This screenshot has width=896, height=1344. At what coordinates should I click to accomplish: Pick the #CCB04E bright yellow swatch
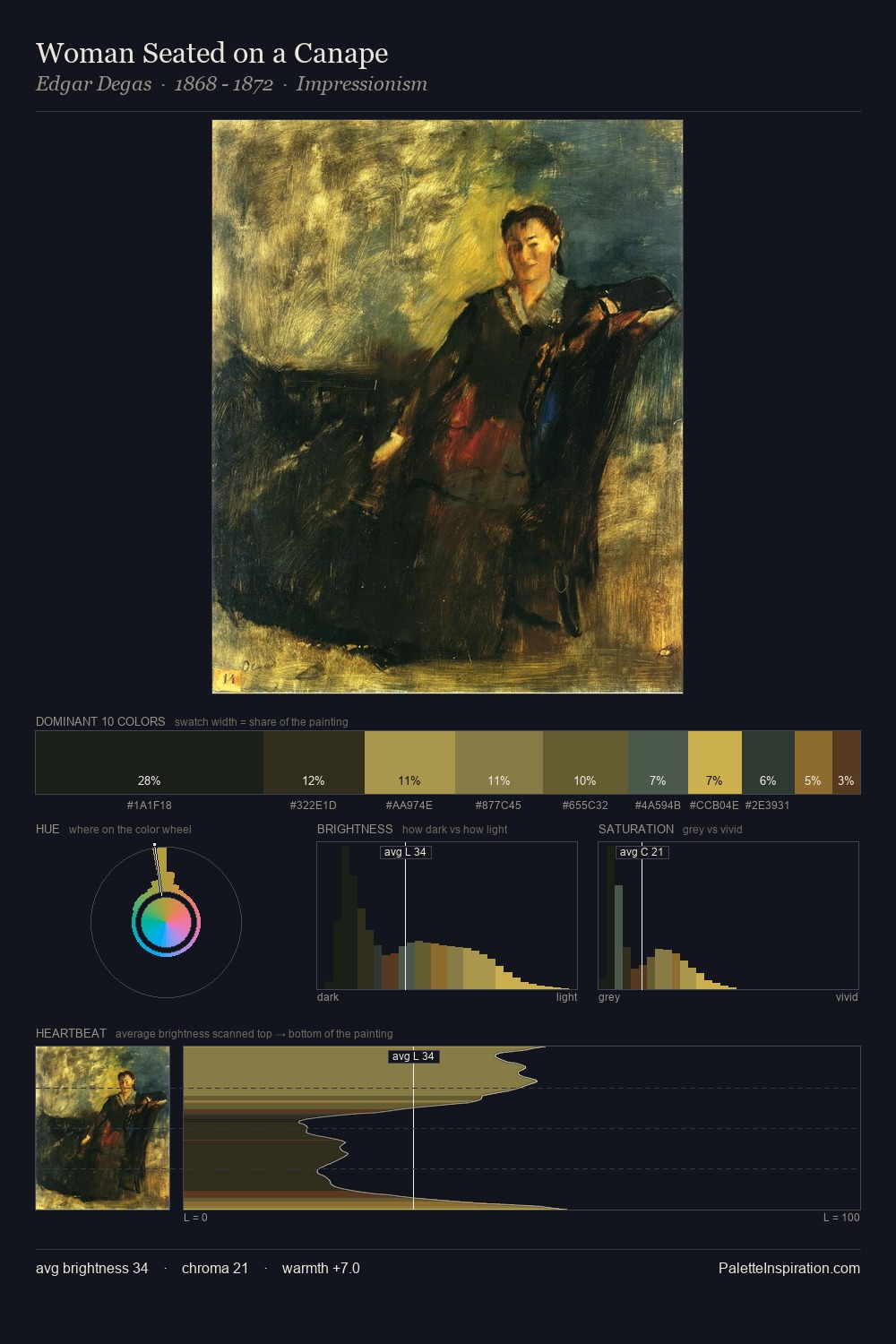coord(715,762)
